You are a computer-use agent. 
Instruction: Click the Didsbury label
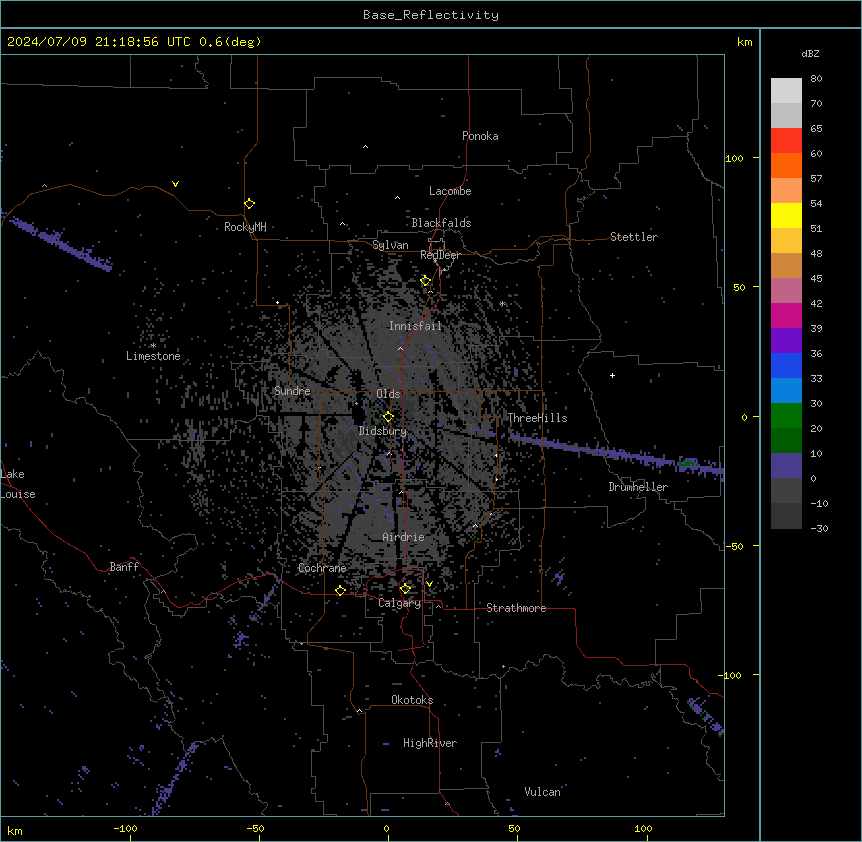coord(383,431)
